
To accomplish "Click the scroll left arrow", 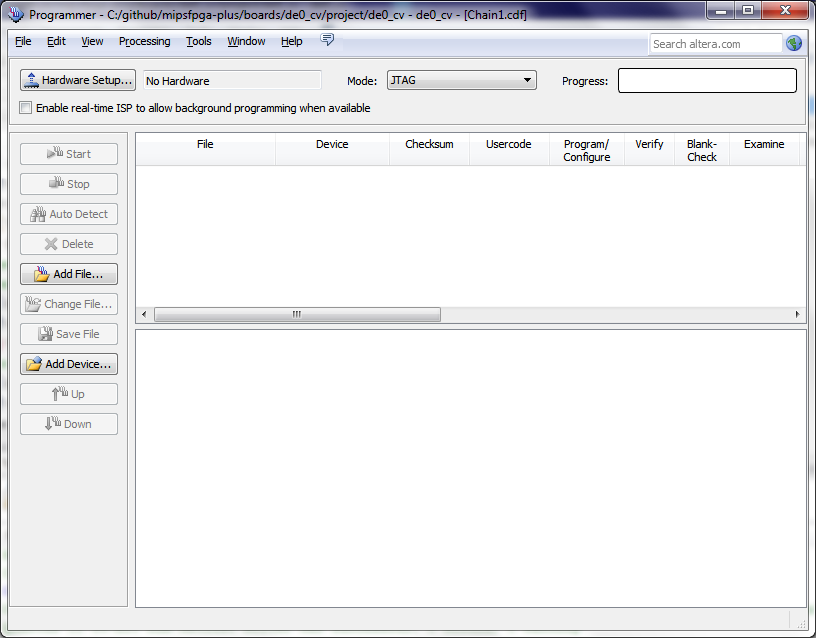I will pos(144,314).
